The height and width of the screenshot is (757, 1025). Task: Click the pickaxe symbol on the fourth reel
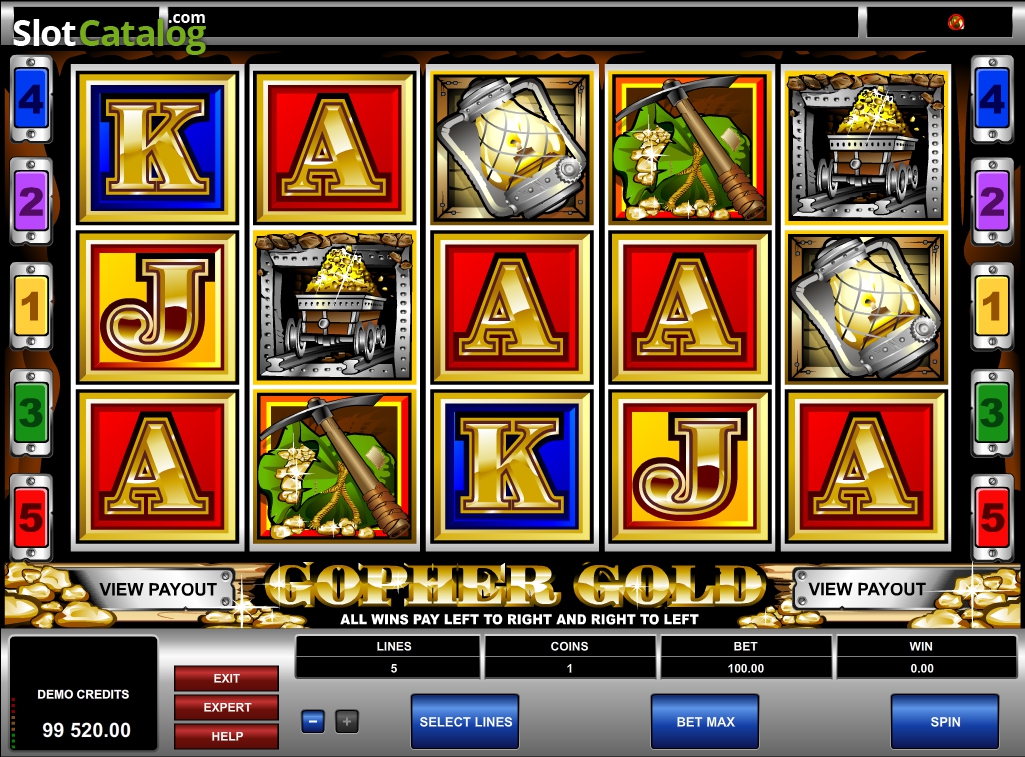[690, 148]
